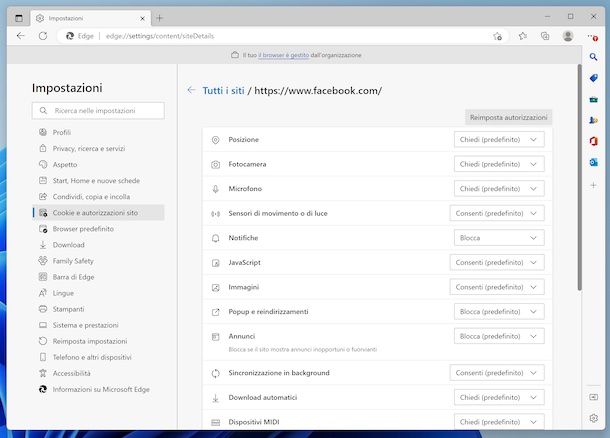
Task: Open Family Safety section
Action: 98,261
